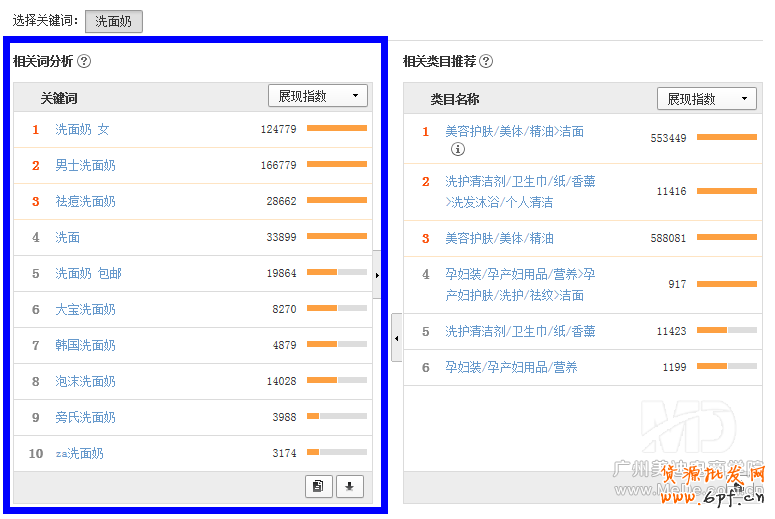Viewport: 775px width, 519px height.
Task: Select the 孕妇装/孕产妇用品/营养 category in row 6
Action: point(511,367)
